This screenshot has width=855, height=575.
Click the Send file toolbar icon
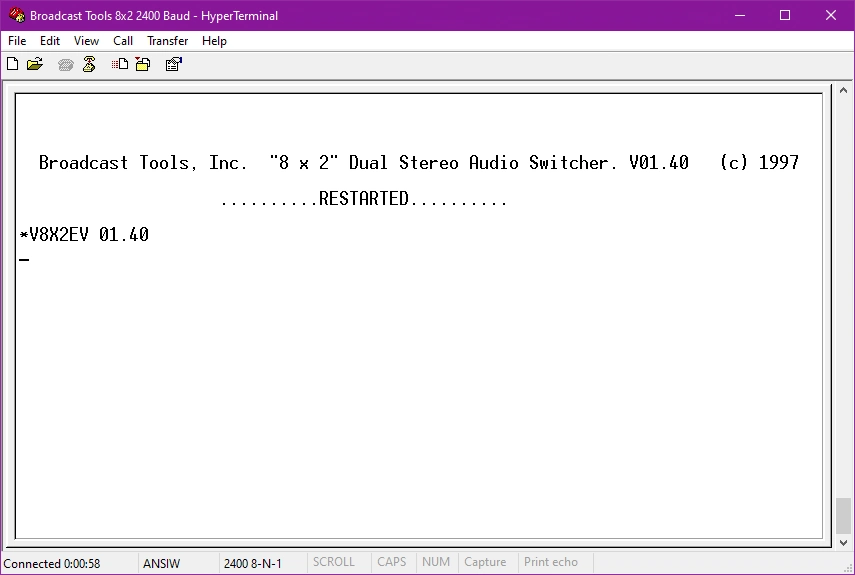point(119,64)
